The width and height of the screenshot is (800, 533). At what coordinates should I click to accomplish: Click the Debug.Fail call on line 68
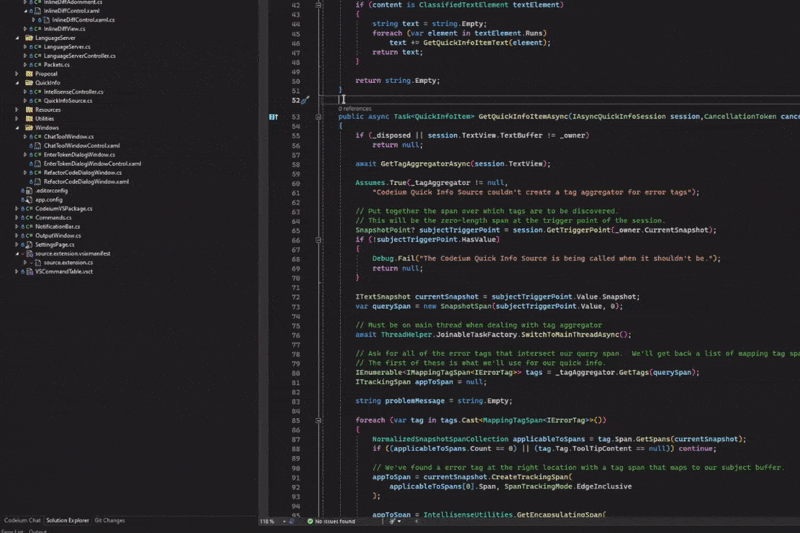click(x=393, y=259)
